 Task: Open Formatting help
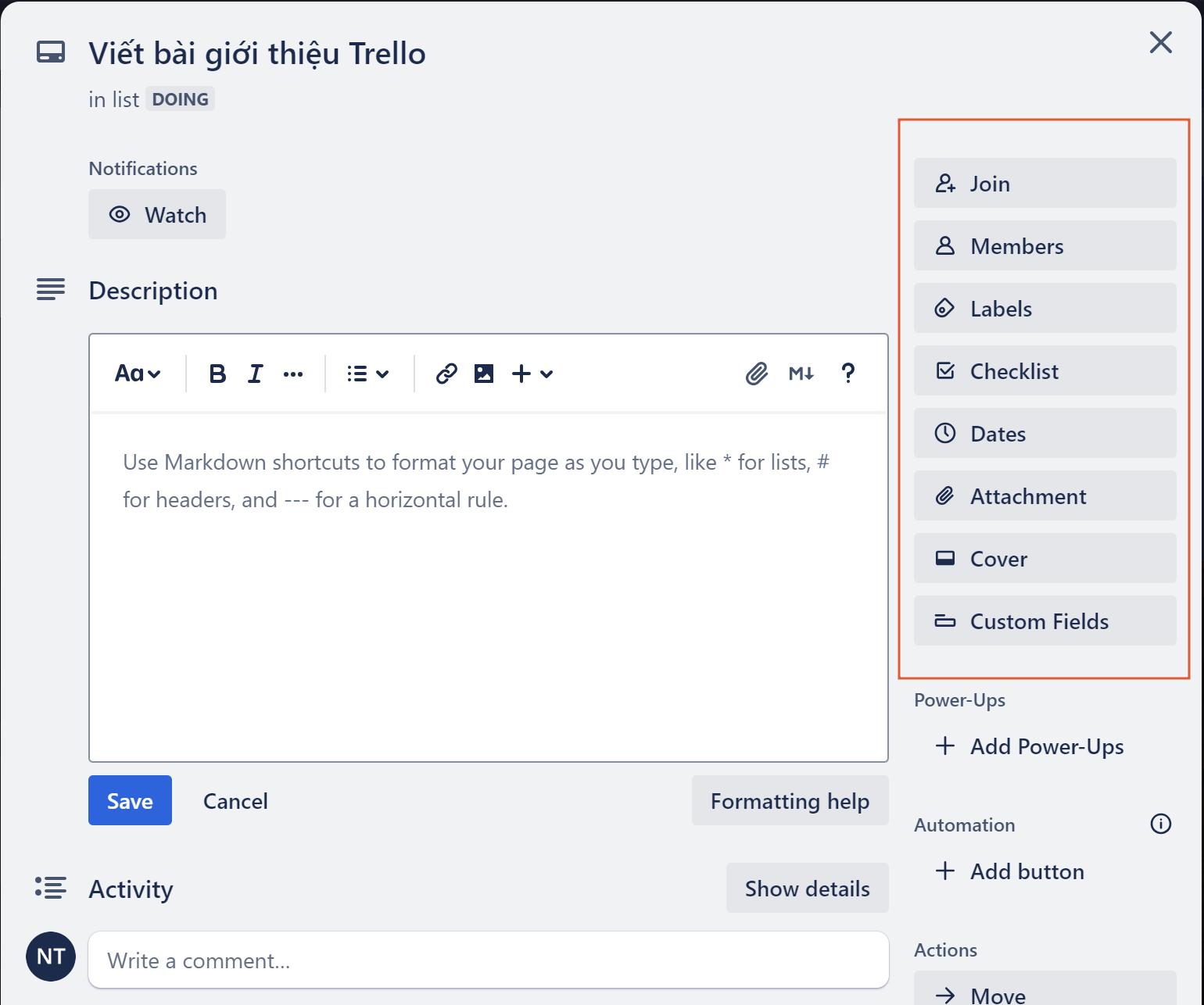pos(790,800)
